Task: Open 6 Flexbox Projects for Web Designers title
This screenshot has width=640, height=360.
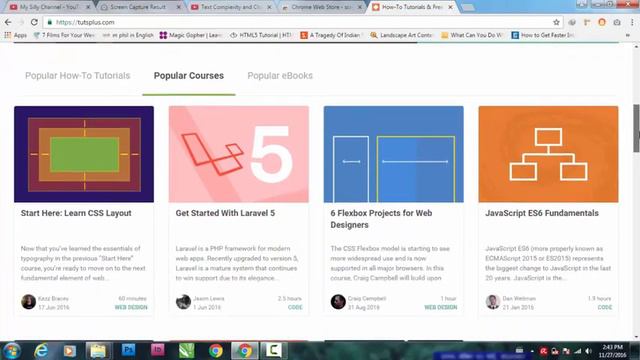Action: 381,219
